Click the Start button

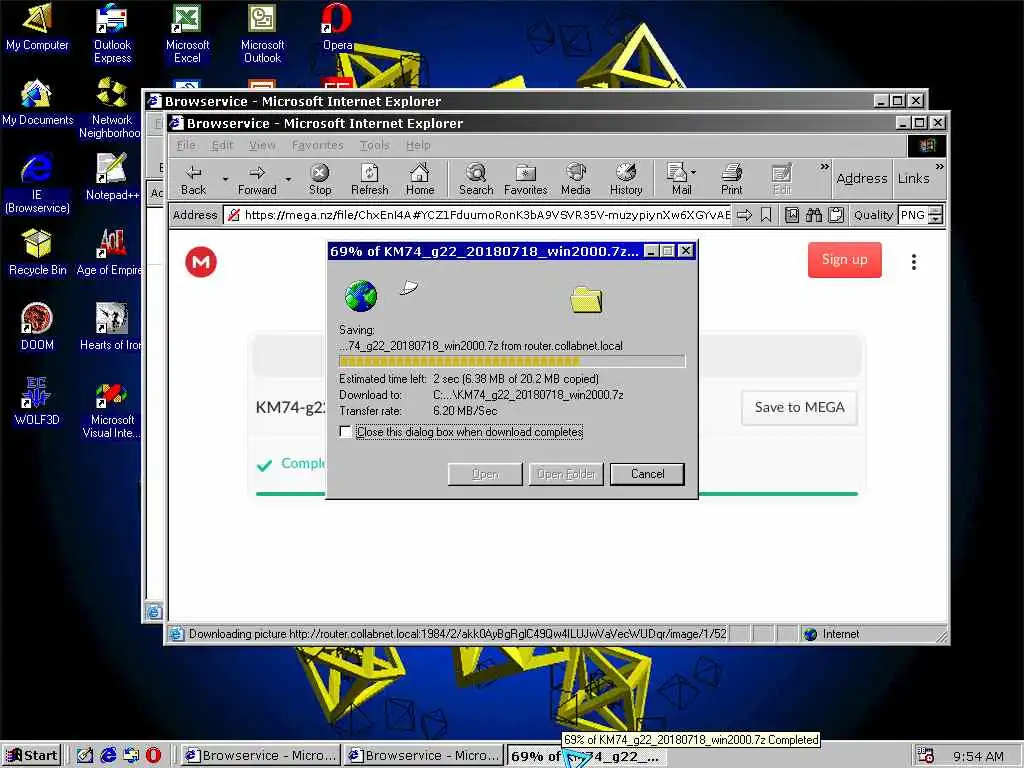tap(32, 756)
